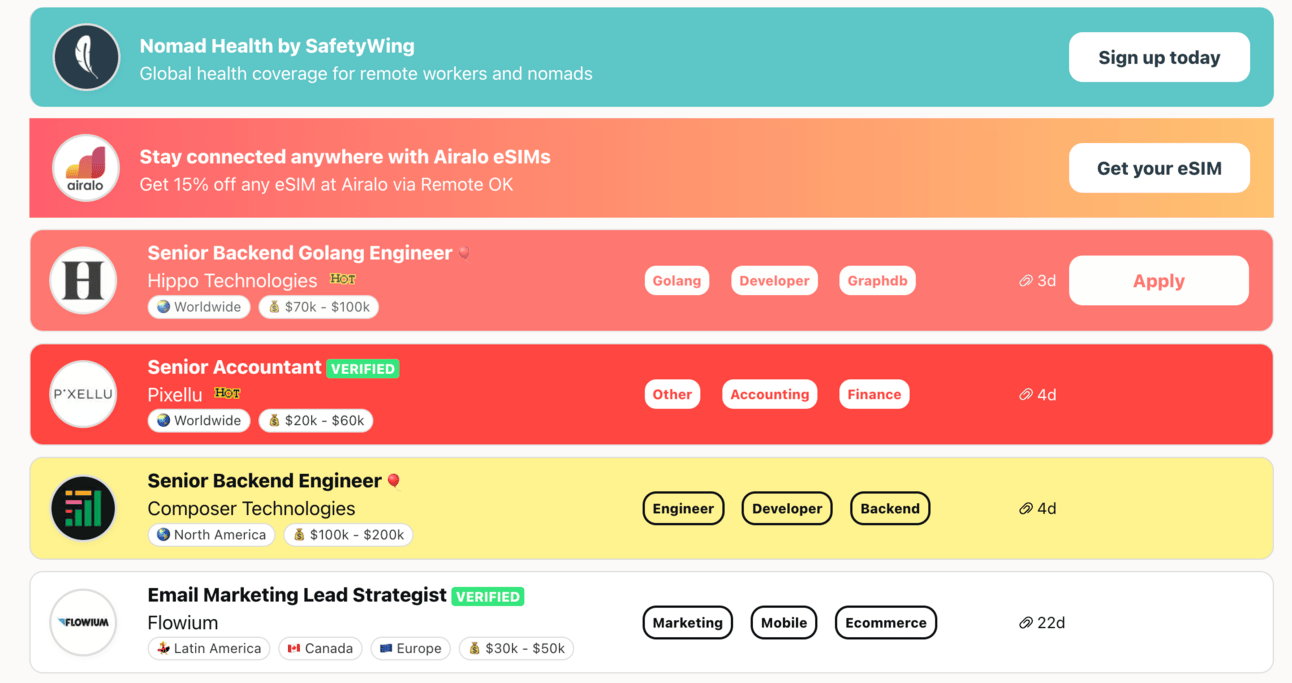Viewport: 1292px width, 683px height.
Task: Open Flowium company name
Action: pyautogui.click(x=183, y=623)
